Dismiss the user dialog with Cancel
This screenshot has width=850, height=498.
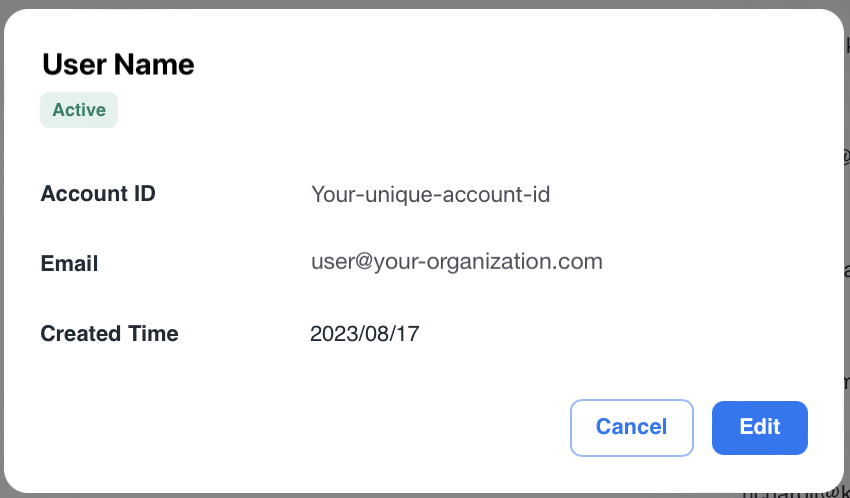coord(631,427)
